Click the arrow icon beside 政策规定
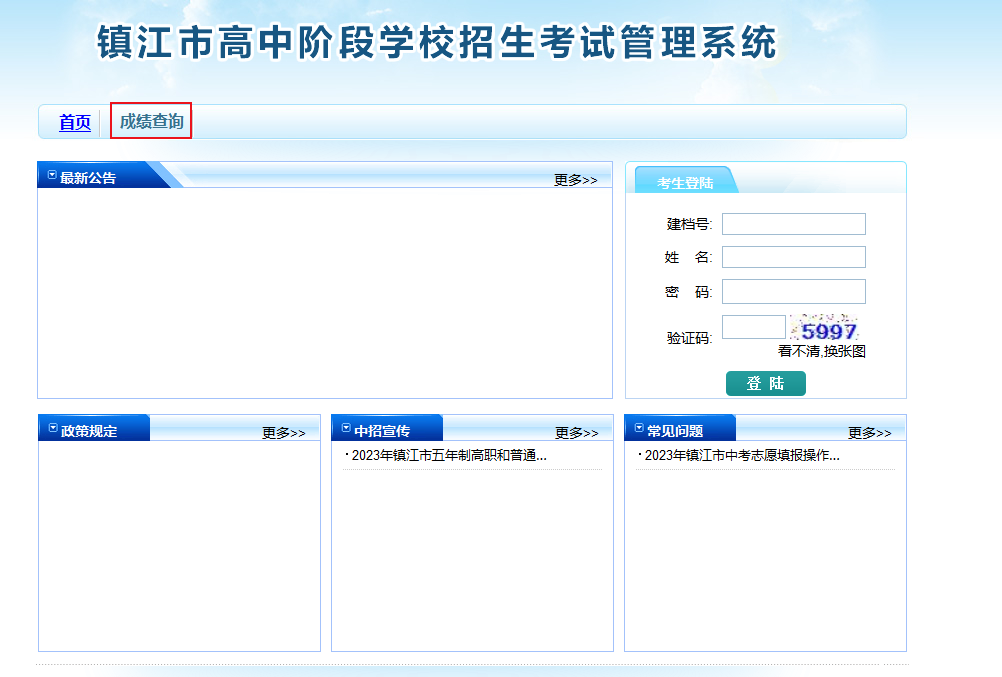The height and width of the screenshot is (677, 1002). click(x=52, y=429)
